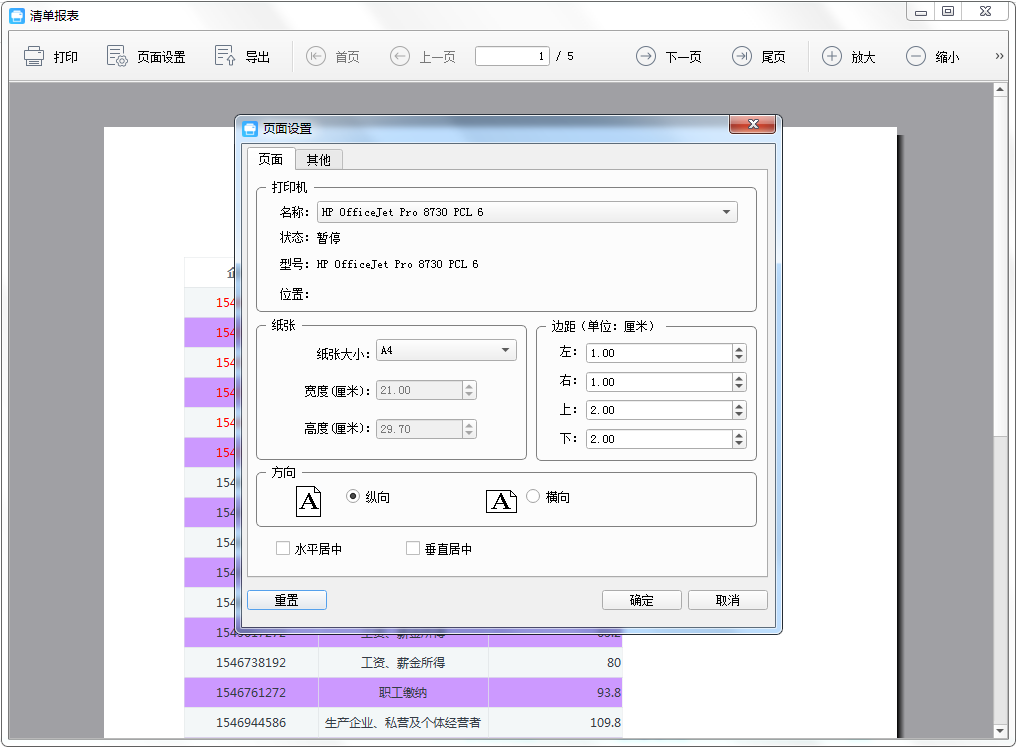The image size is (1016, 747).
Task: Expand the toolbar overflow chevron
Action: [x=999, y=57]
